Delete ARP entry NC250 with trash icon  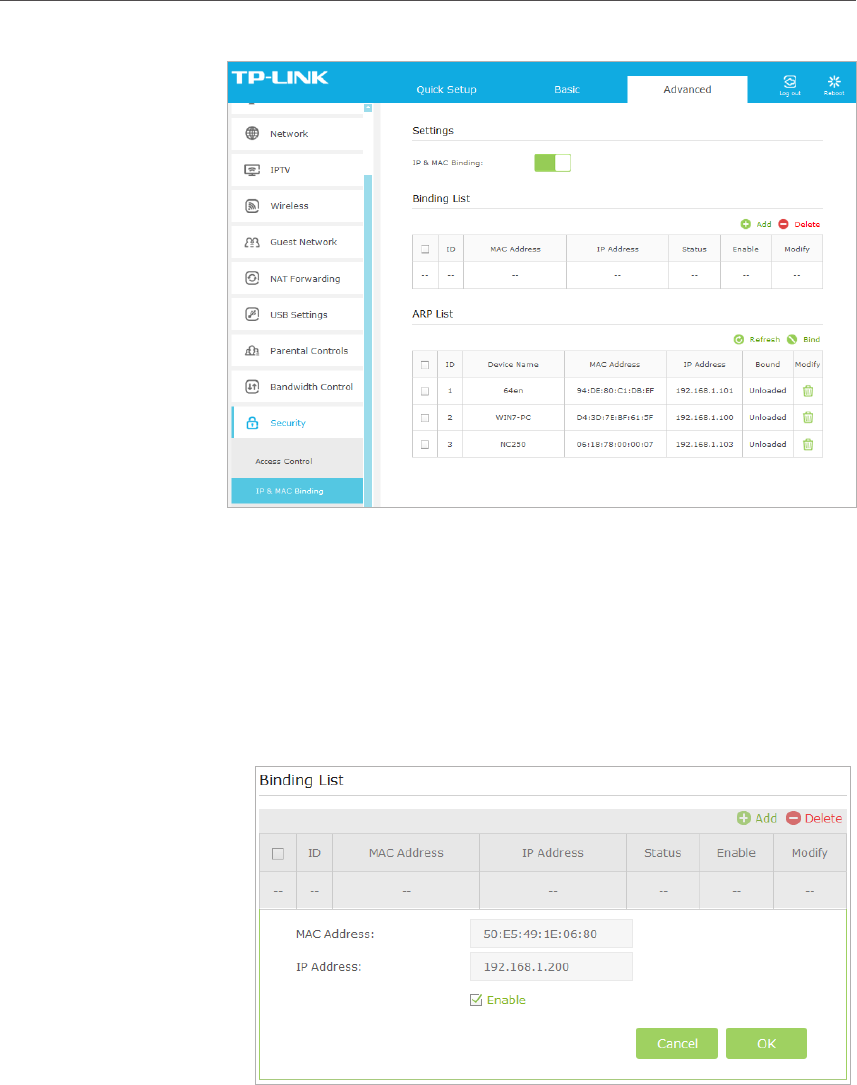[808, 444]
